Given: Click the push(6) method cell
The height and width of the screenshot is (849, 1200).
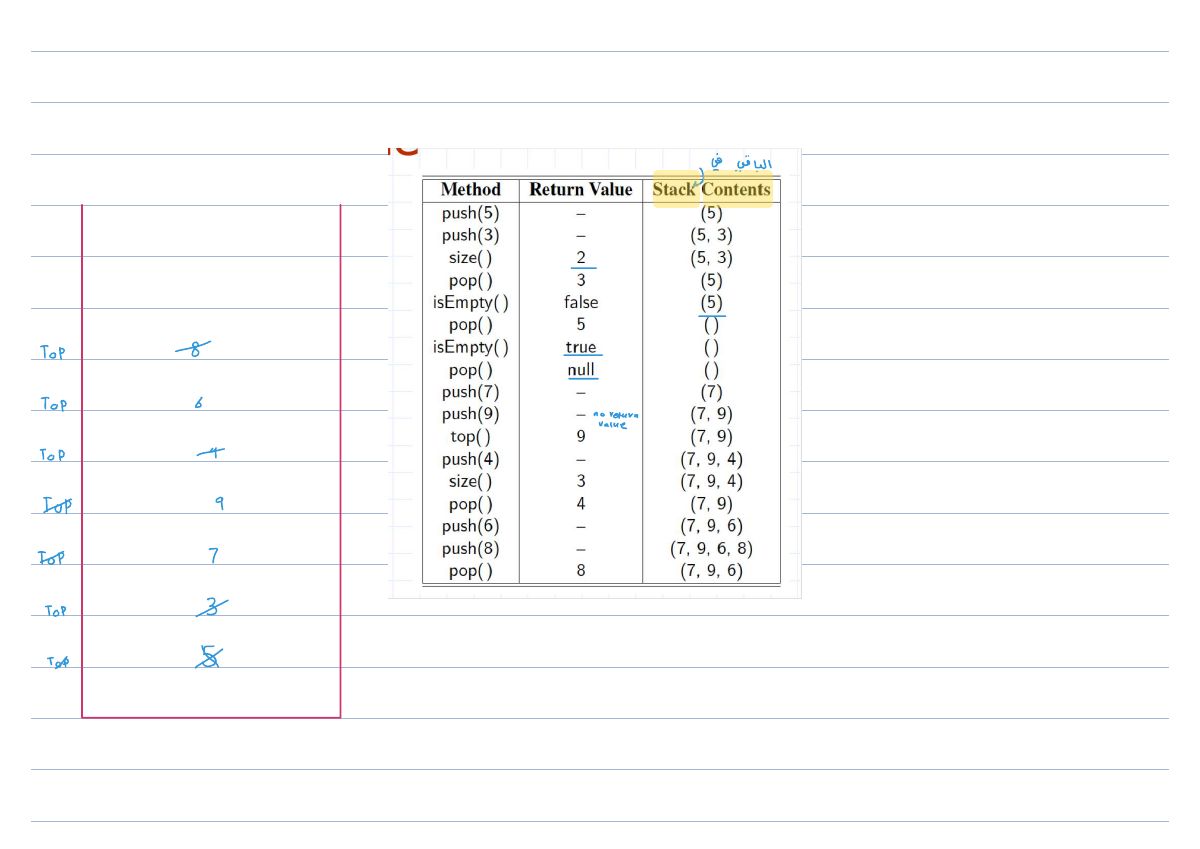Looking at the screenshot, I should [x=470, y=526].
